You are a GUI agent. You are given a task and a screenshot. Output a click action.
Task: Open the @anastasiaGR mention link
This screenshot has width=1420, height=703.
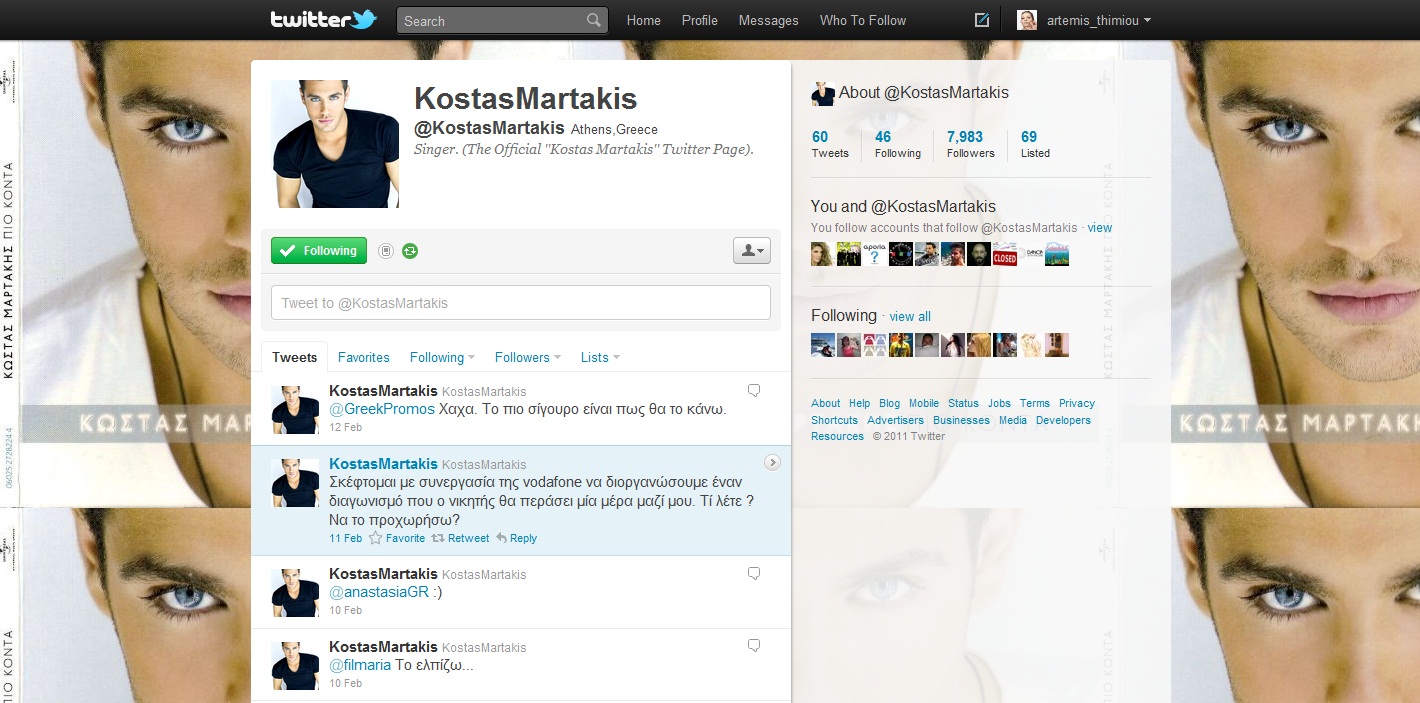(379, 592)
